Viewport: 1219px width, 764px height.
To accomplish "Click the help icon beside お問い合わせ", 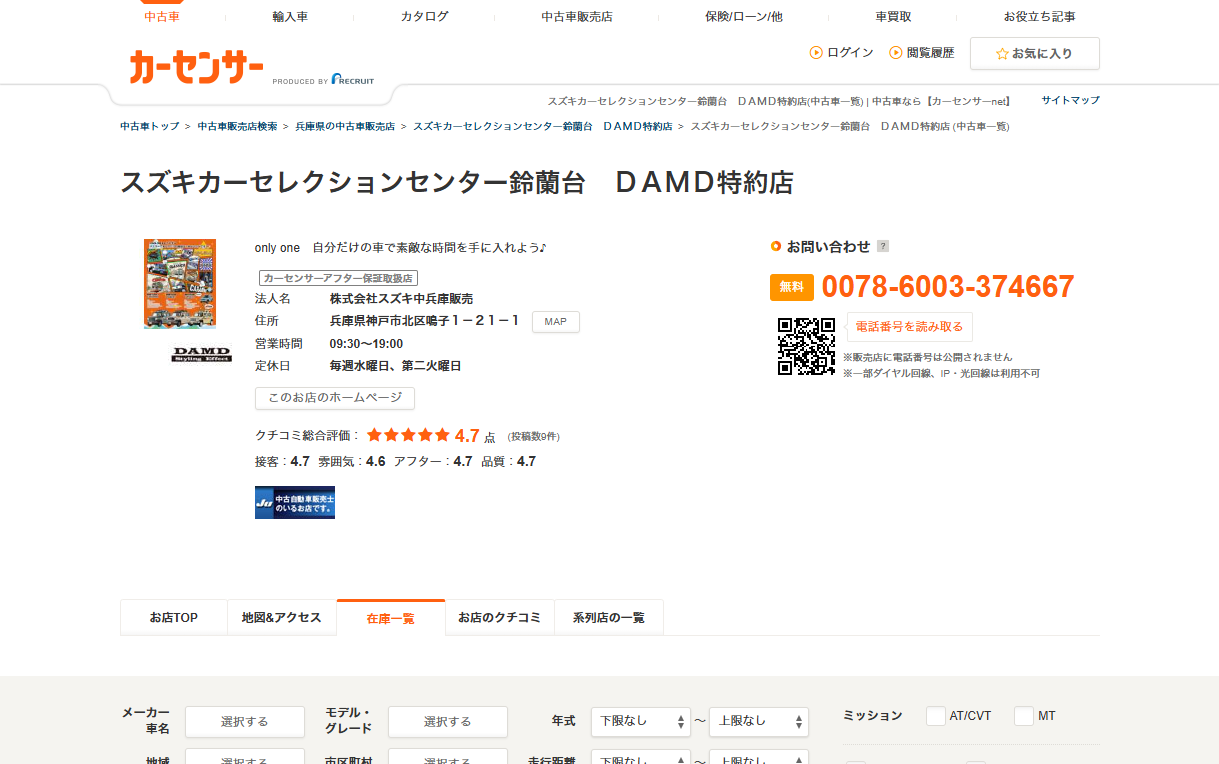I will pos(883,246).
